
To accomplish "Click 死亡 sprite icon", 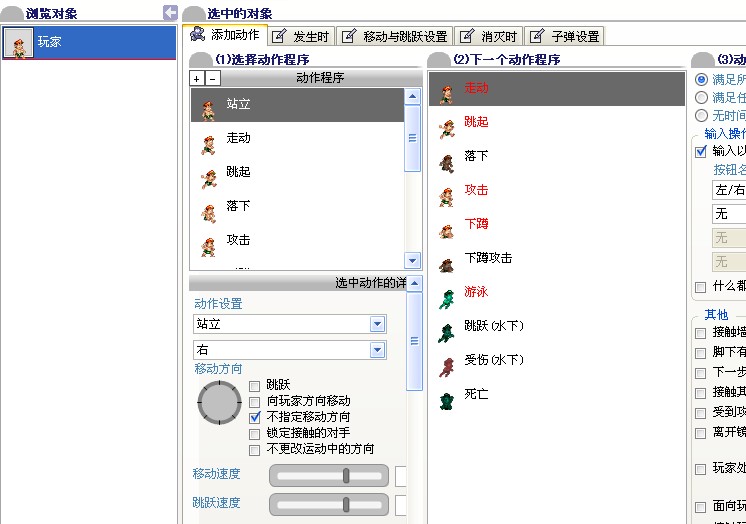I will tap(446, 401).
